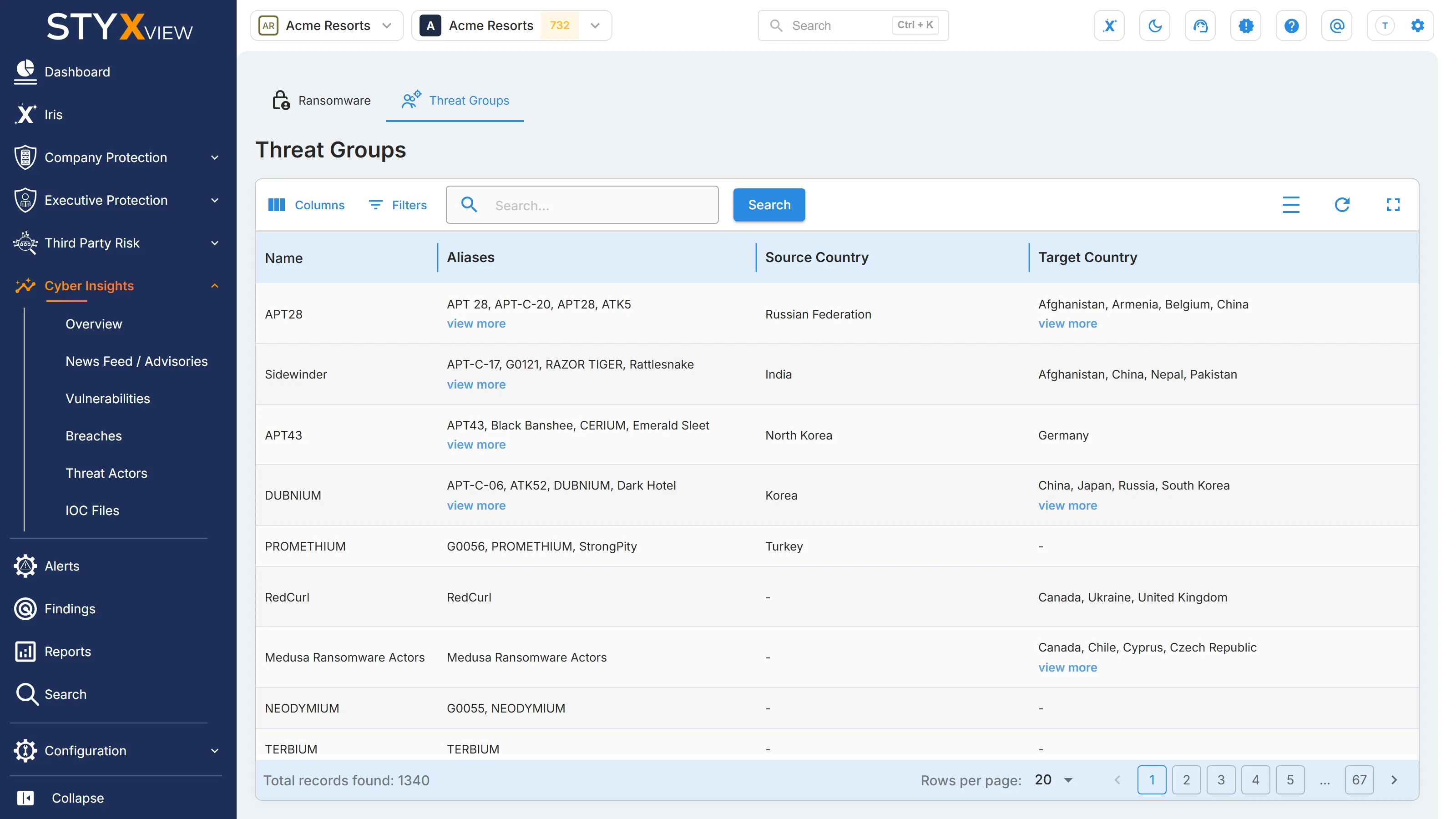Viewport: 1456px width, 819px height.
Task: Change table row density icon
Action: pyautogui.click(x=1291, y=205)
